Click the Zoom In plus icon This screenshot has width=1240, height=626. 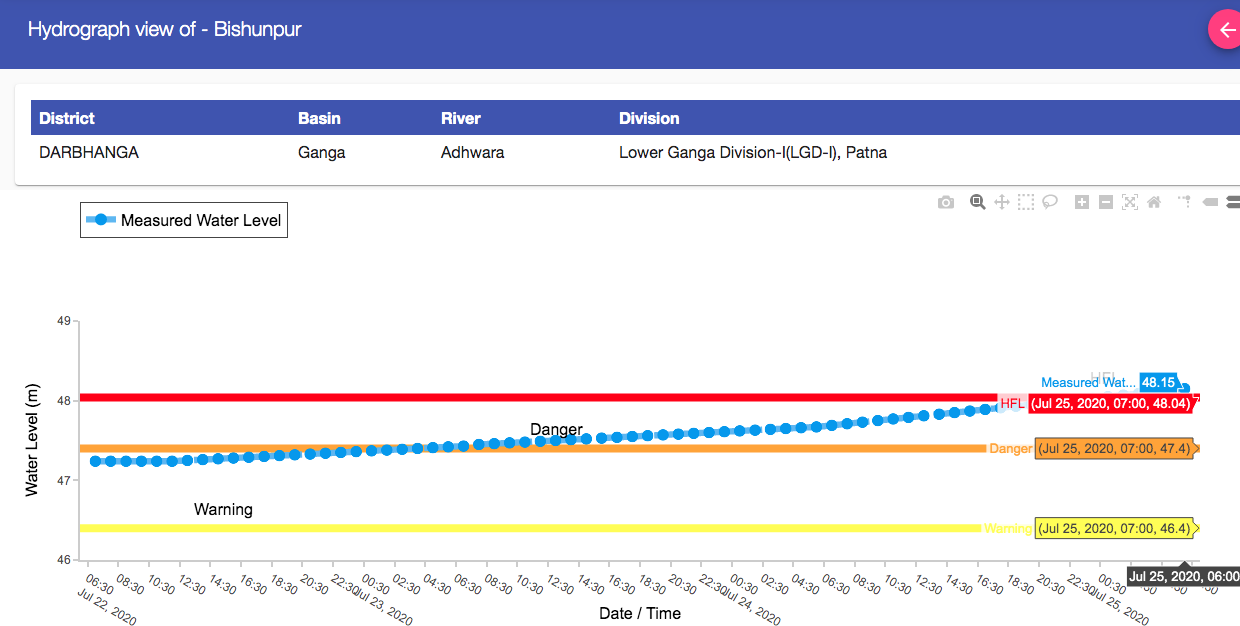[x=1082, y=203]
